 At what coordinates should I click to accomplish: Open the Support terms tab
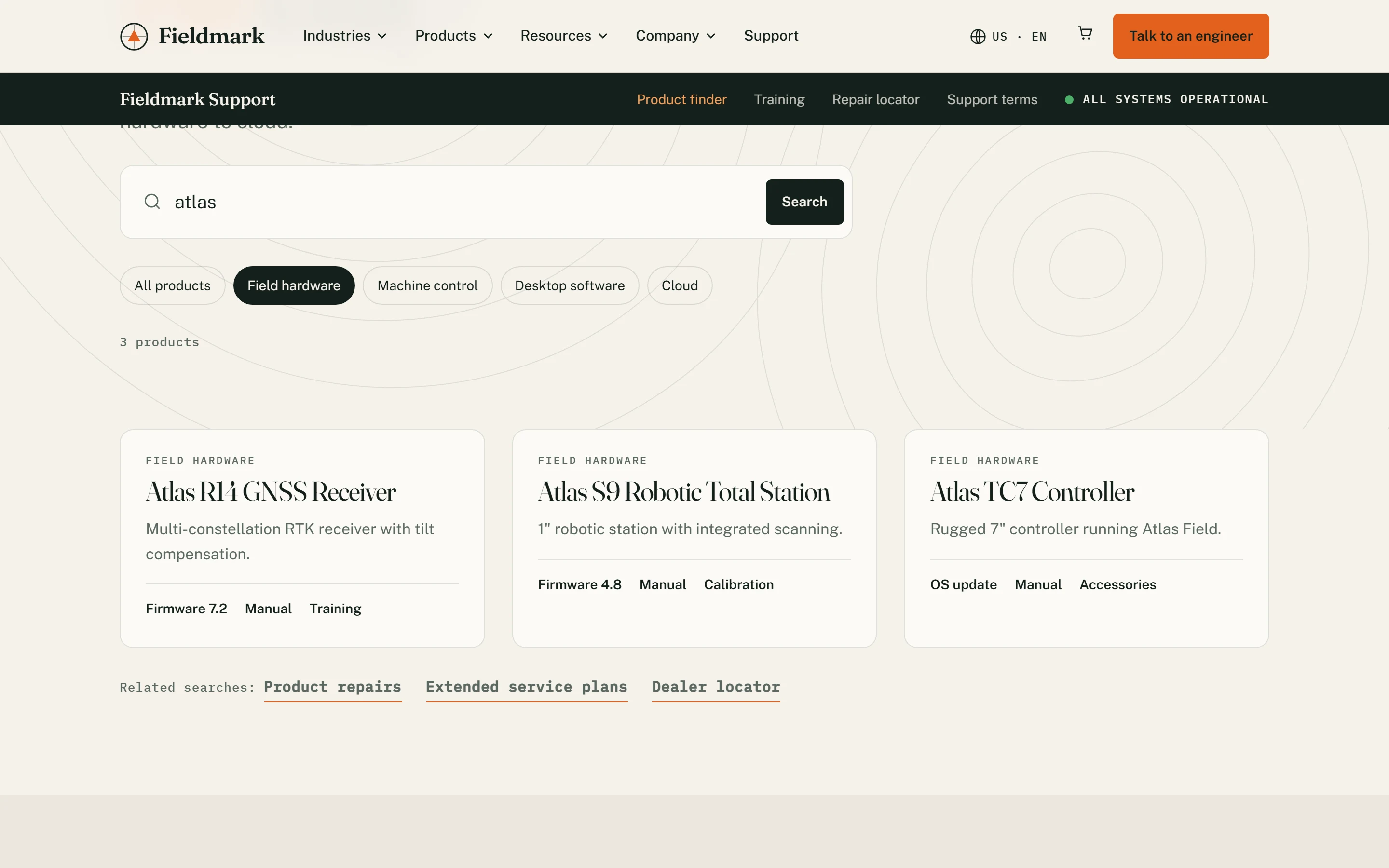(x=992, y=99)
